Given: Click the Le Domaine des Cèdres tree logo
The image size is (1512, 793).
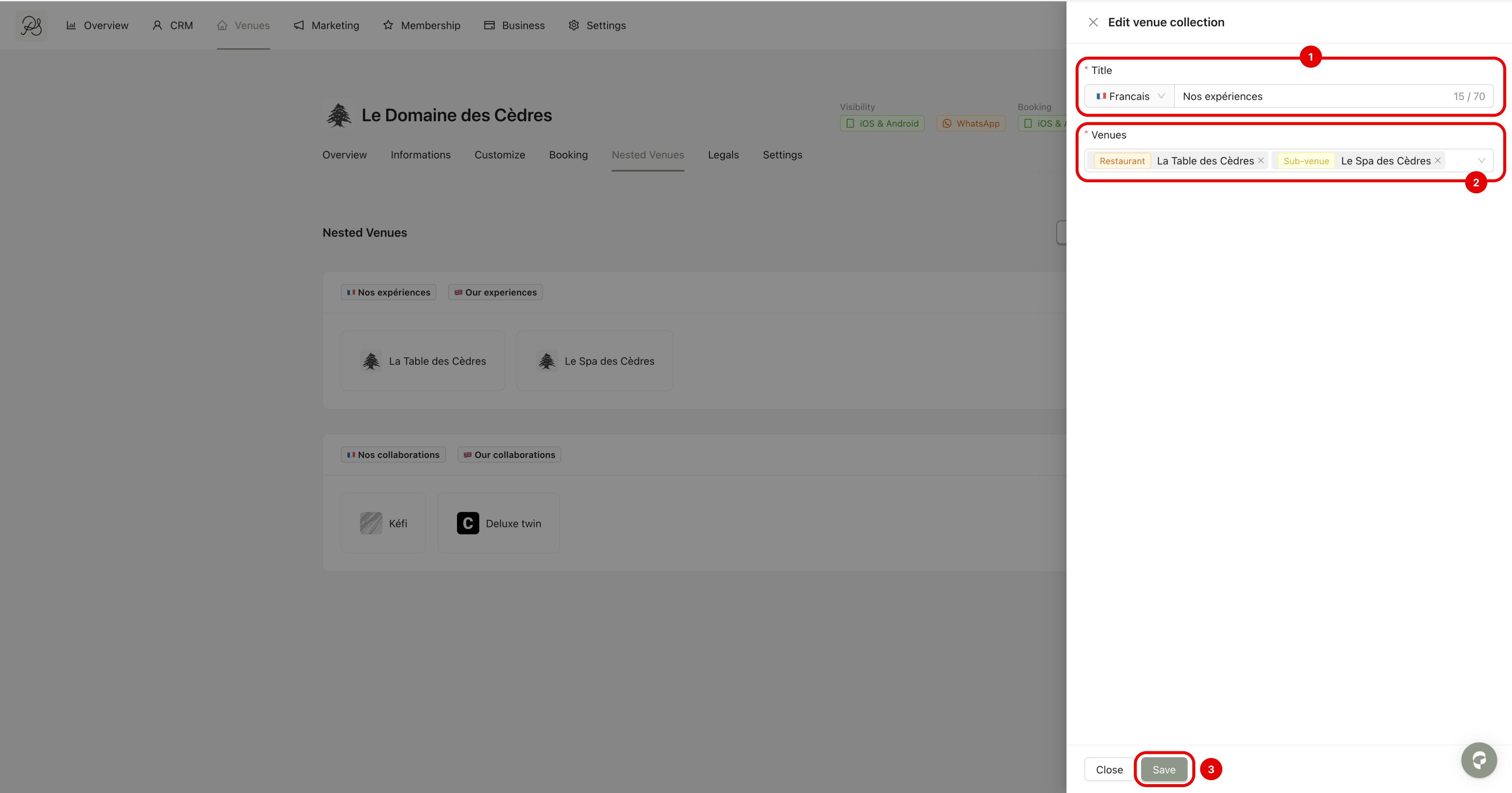Looking at the screenshot, I should pyautogui.click(x=339, y=115).
